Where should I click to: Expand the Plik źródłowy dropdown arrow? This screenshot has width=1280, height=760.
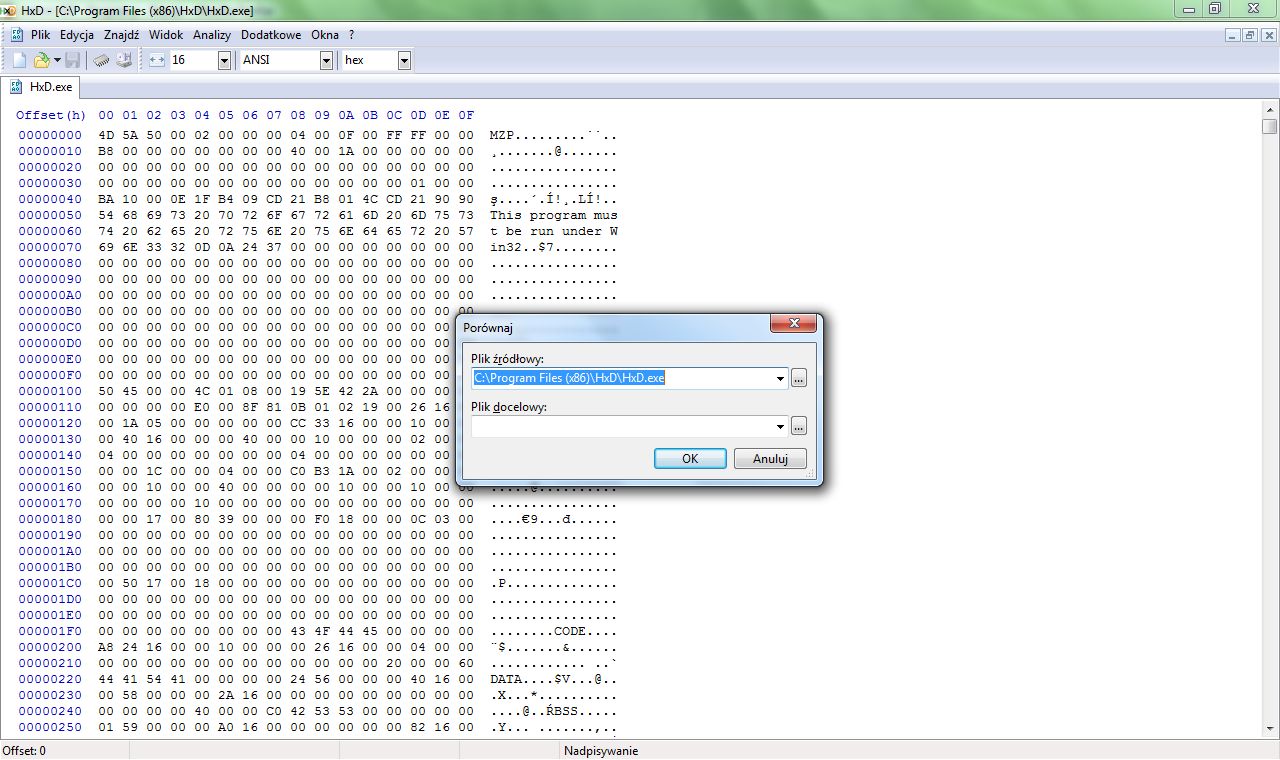click(x=780, y=378)
